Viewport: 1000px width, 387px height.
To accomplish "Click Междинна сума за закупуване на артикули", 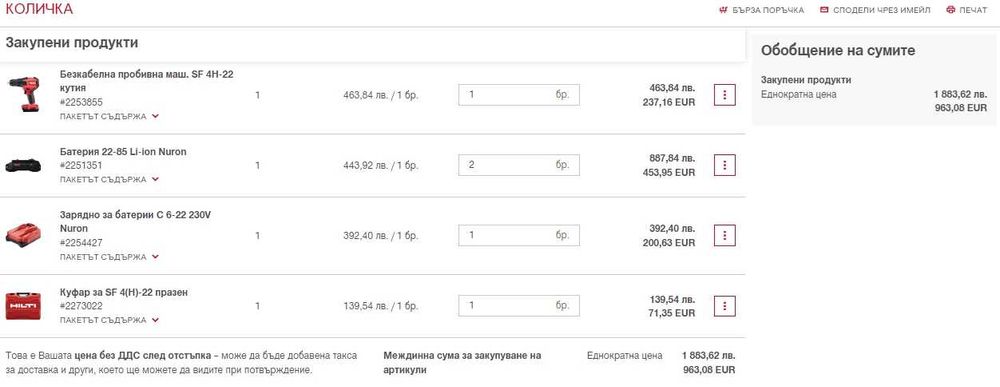I will tap(462, 363).
